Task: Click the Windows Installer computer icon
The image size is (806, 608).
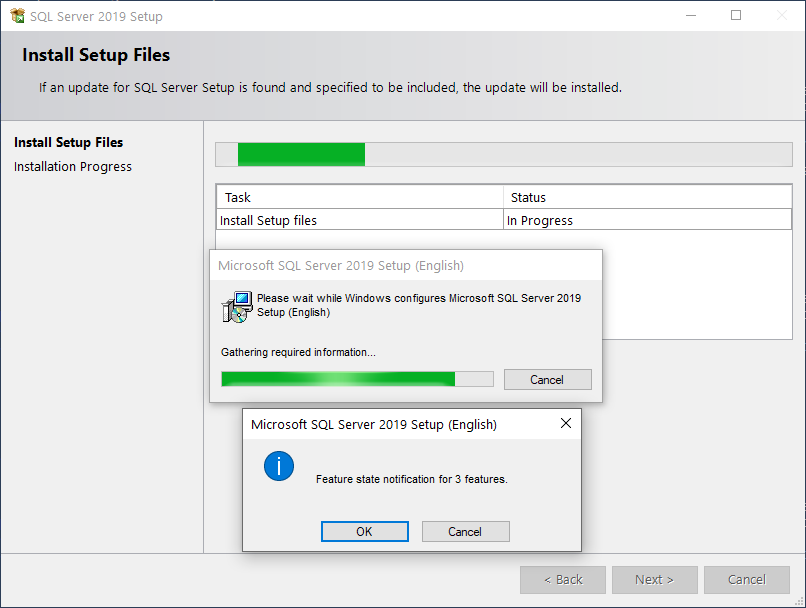Action: [237, 307]
